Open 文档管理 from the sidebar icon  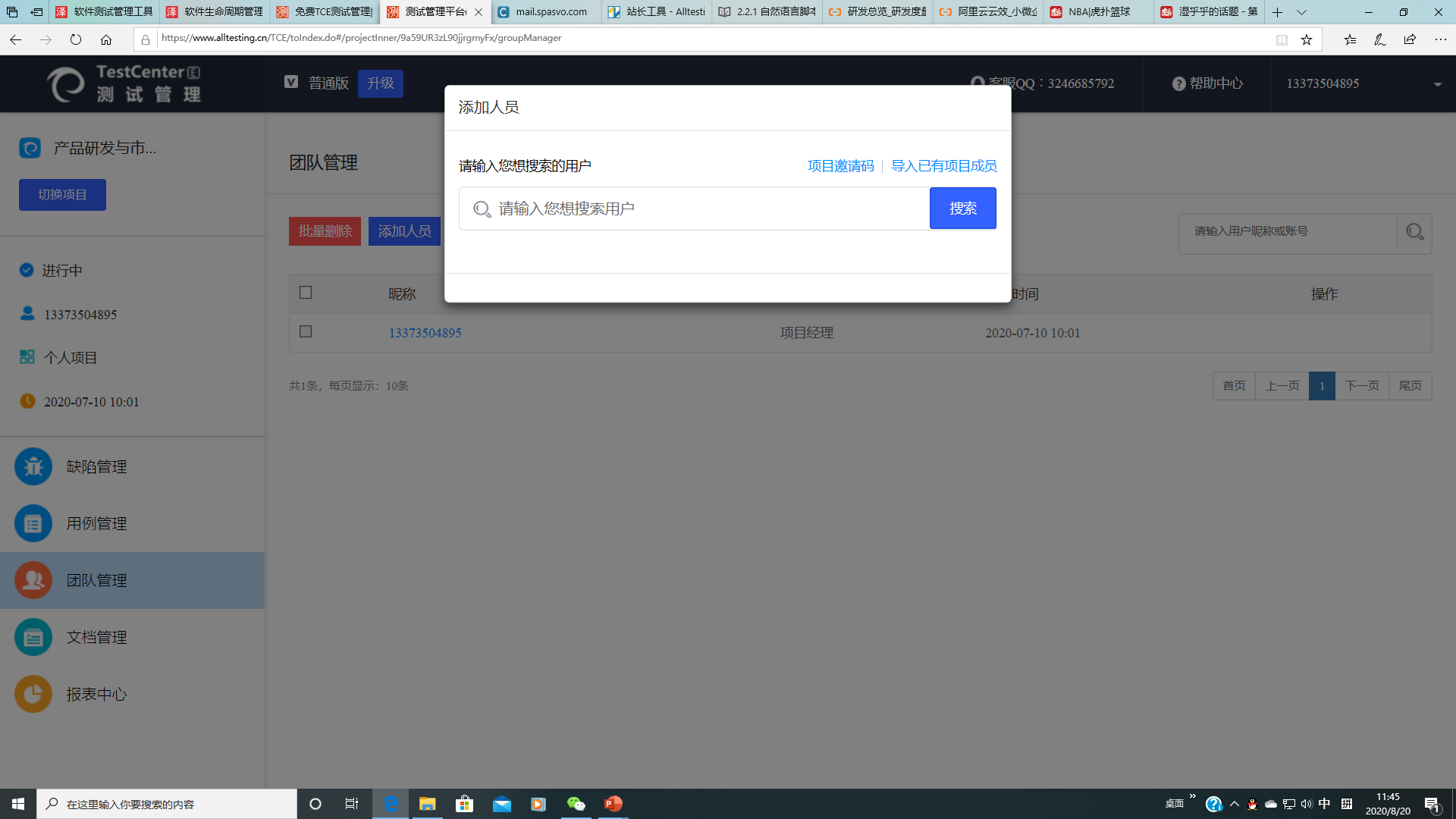[33, 637]
